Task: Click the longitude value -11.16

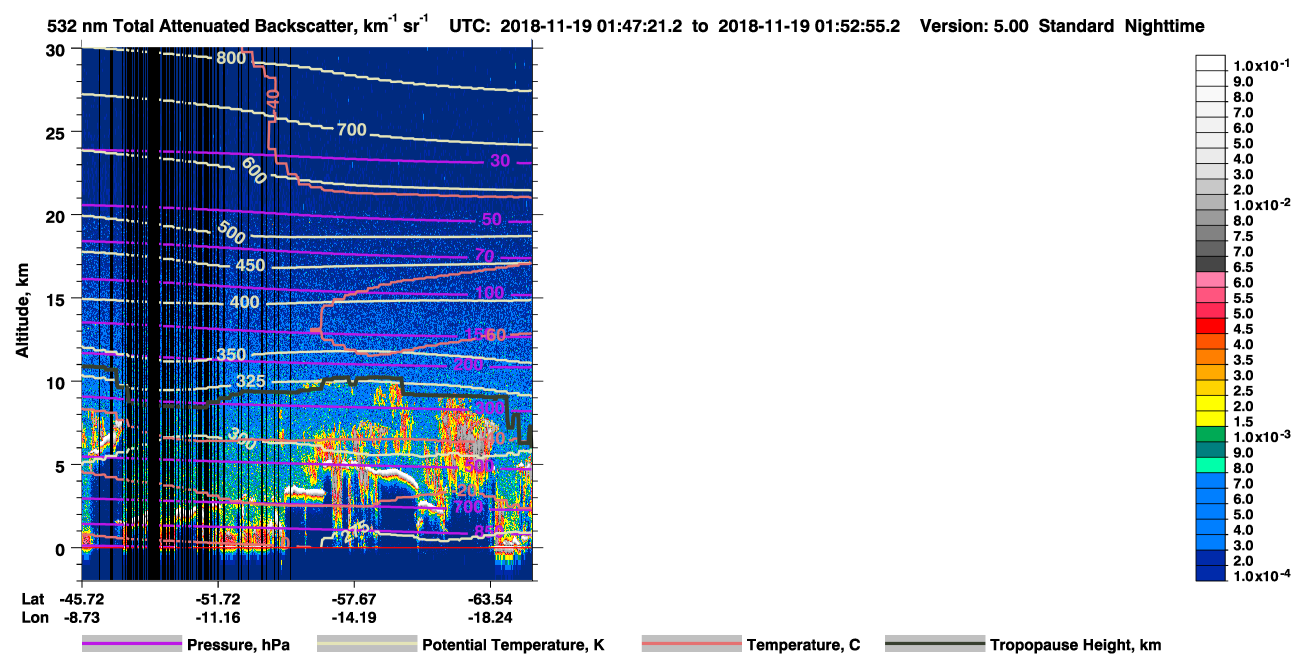Action: [x=219, y=618]
